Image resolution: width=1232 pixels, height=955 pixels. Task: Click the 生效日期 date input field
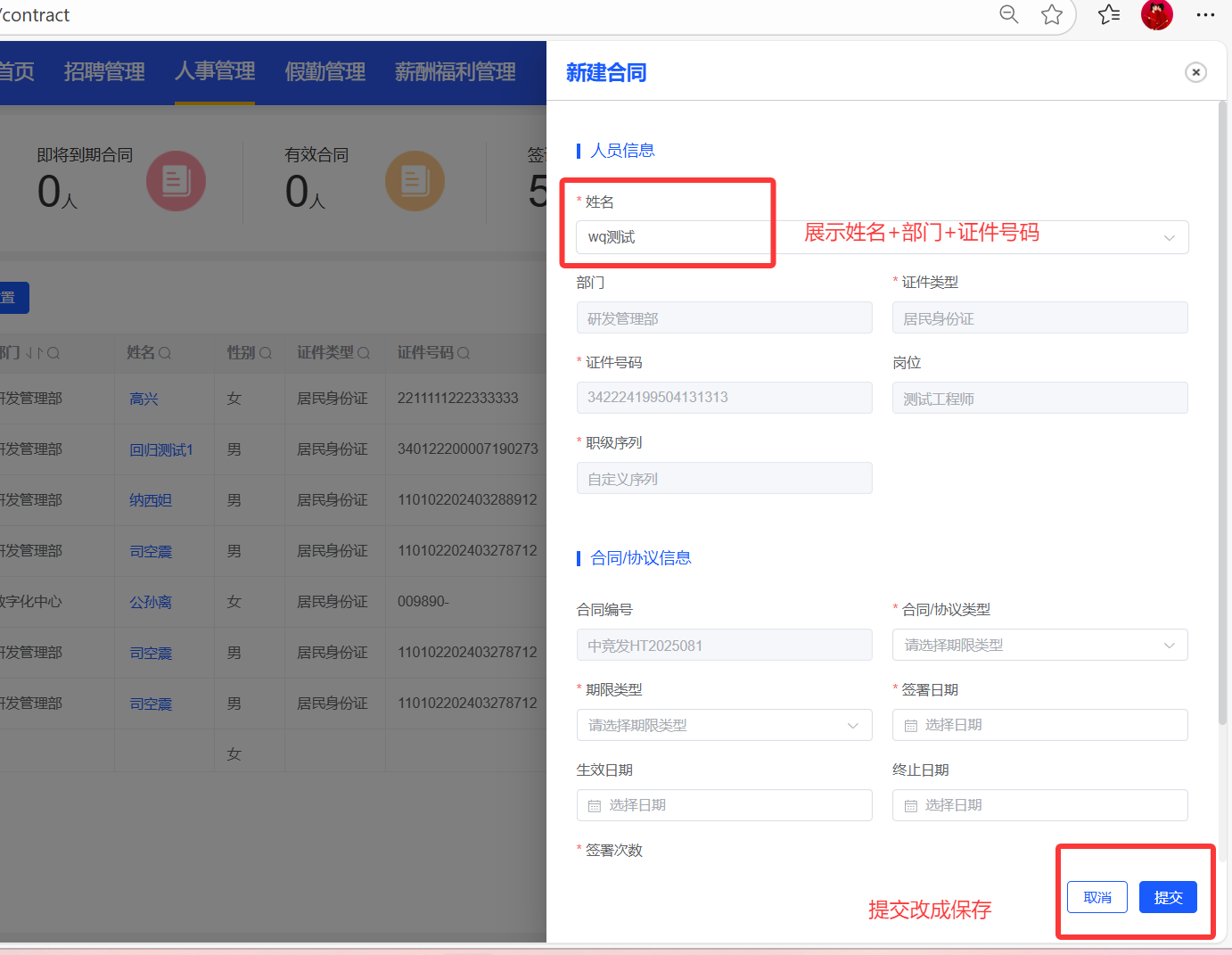724,805
